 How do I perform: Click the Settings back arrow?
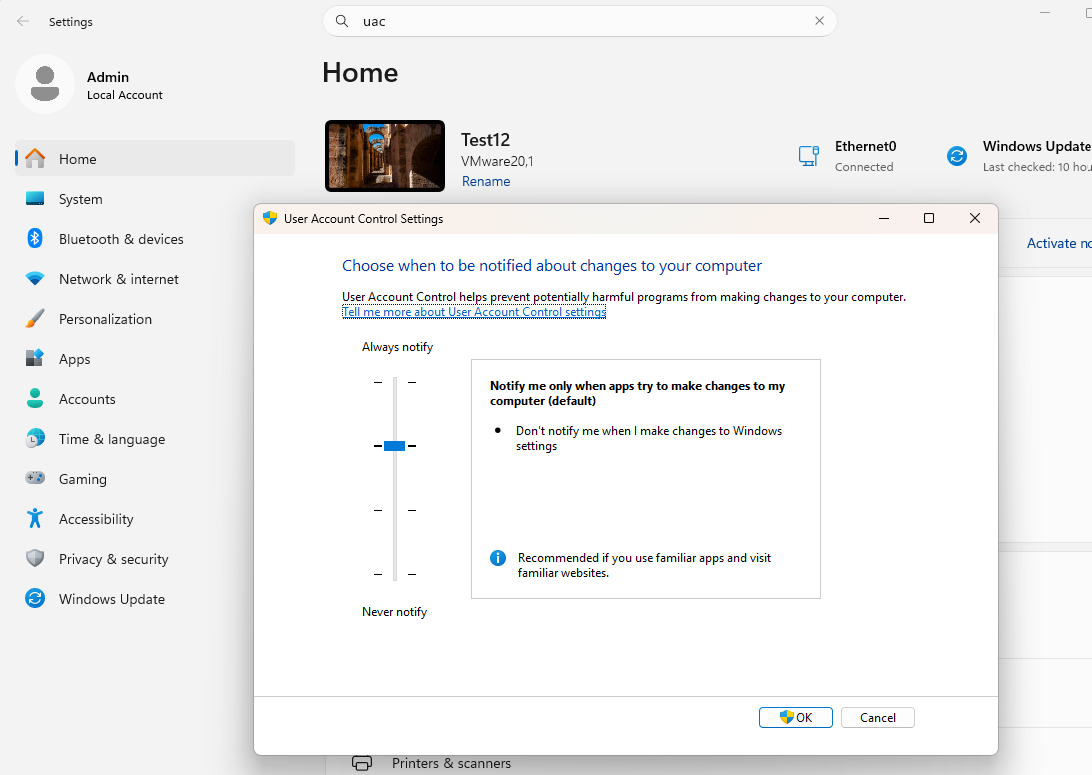click(x=23, y=22)
